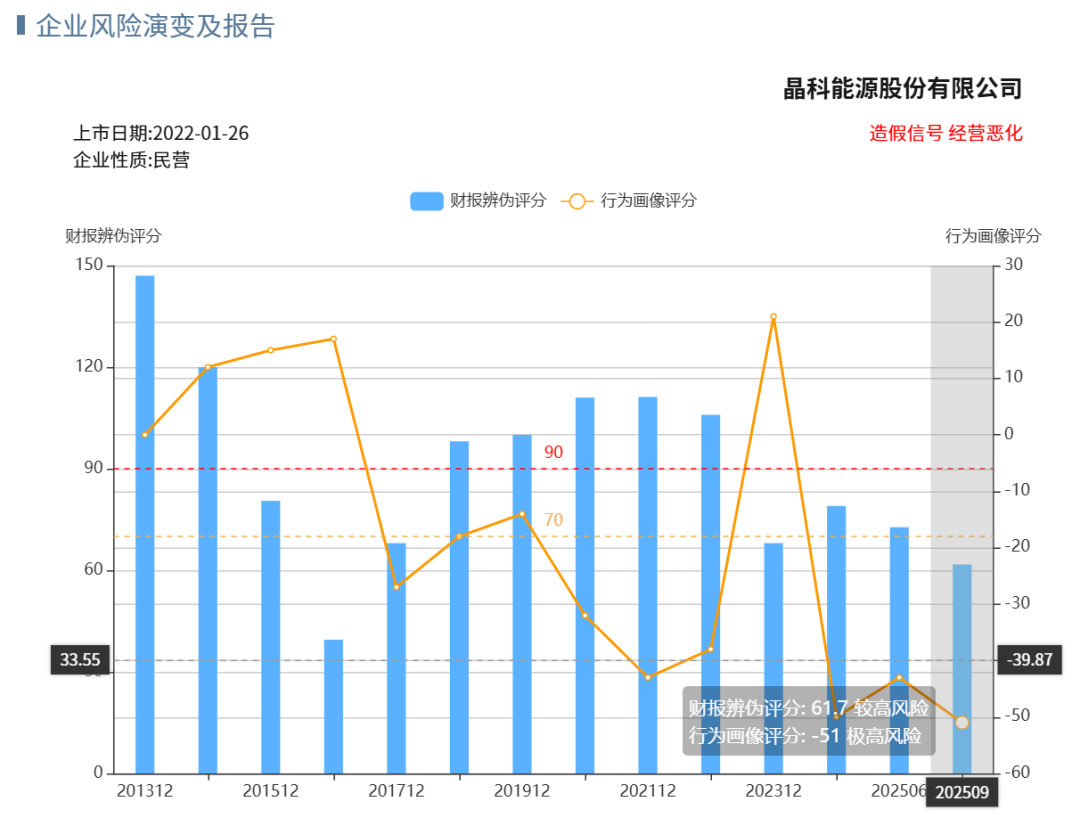
Task: Click the 企业性质:民营 text
Action: (x=132, y=160)
